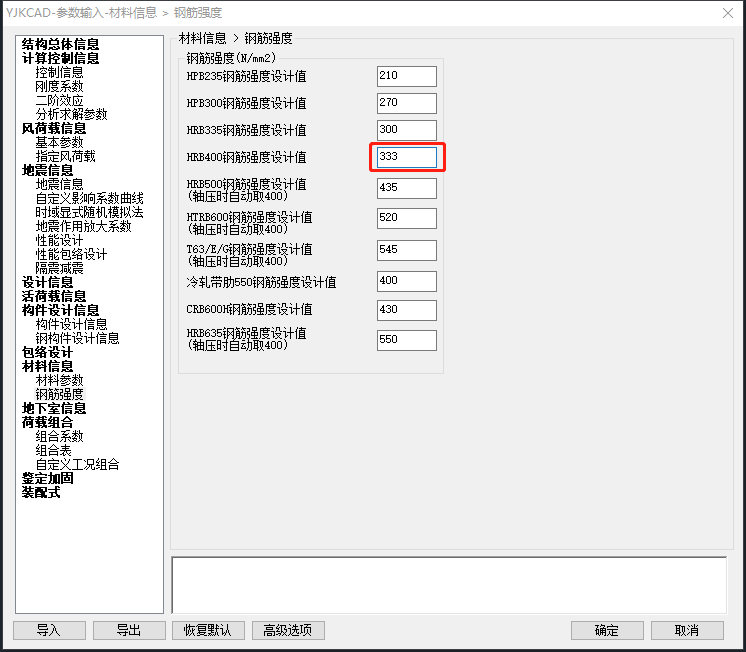The width and height of the screenshot is (746, 652).
Task: Select 鉴定加固 category
Action: click(48, 478)
